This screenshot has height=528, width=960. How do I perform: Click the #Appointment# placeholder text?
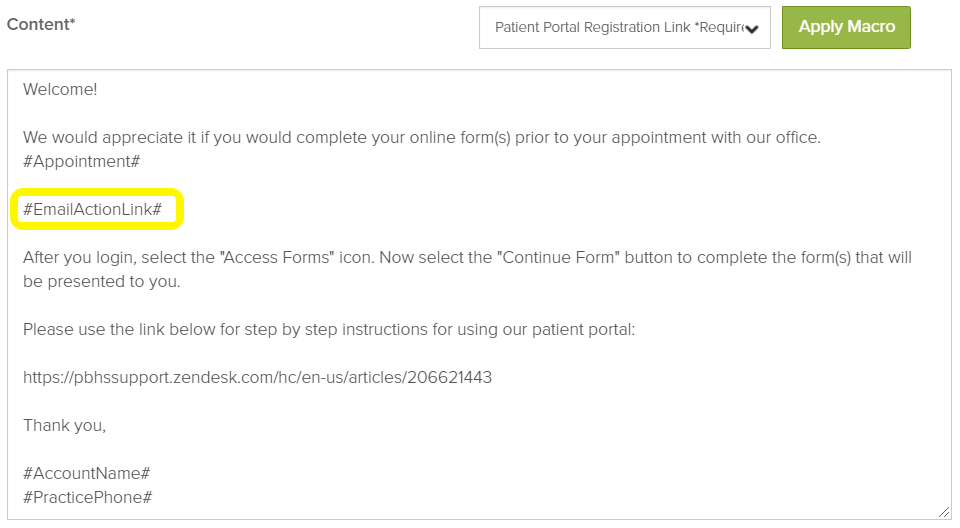[81, 162]
